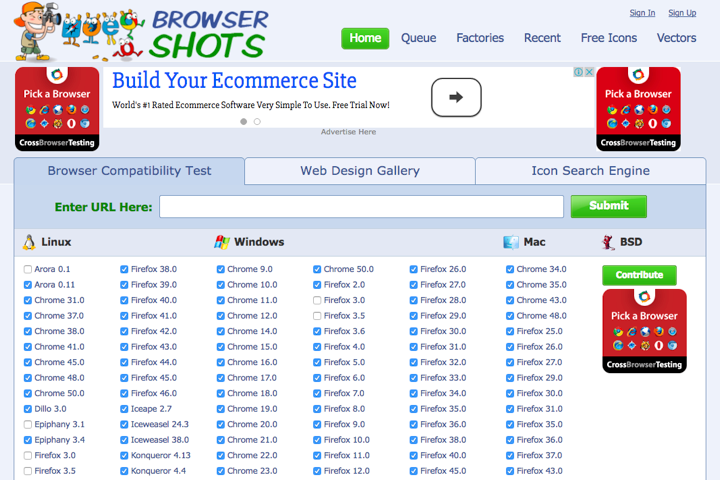Click the Linux penguin icon
This screenshot has width=720, height=480.
(x=29, y=242)
